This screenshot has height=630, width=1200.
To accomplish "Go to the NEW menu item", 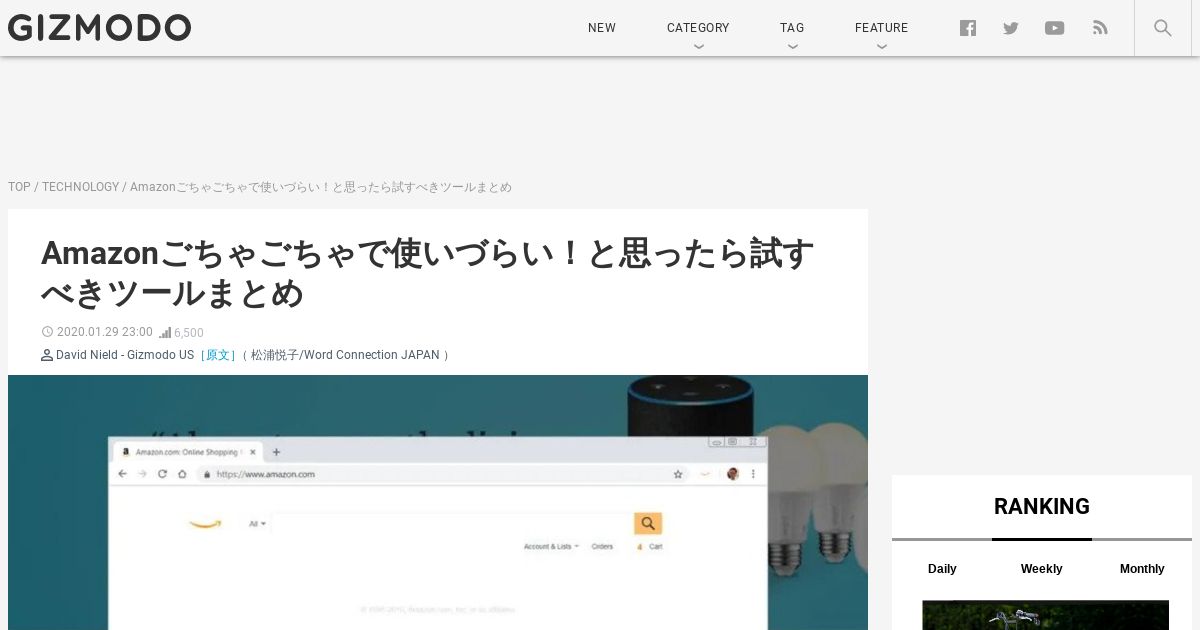I will pos(602,28).
